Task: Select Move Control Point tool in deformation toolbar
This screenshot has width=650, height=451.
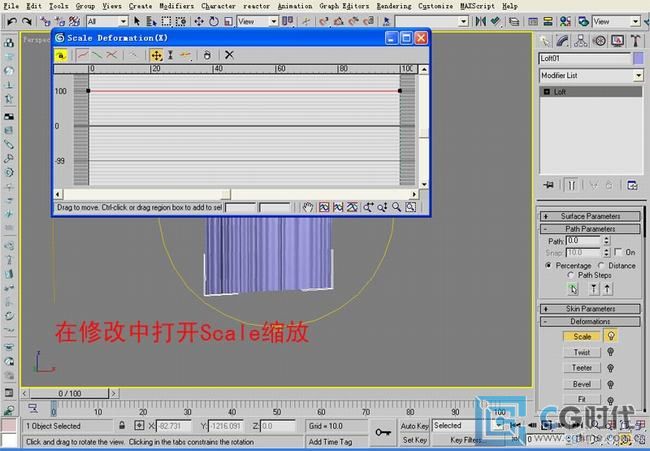Action: [157, 55]
